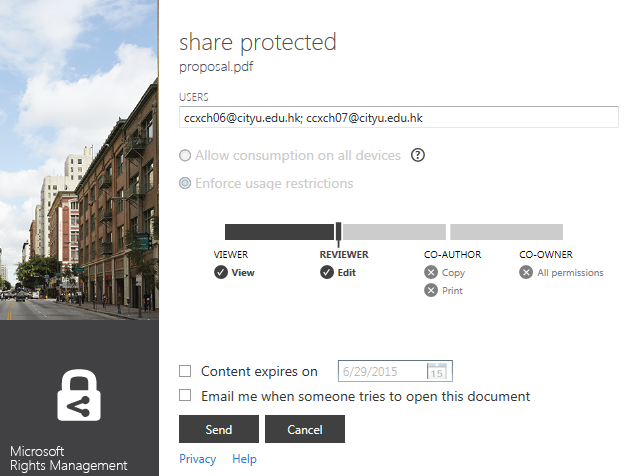Click the expiration date field 6/29/2015
The image size is (625, 476).
pyautogui.click(x=382, y=371)
